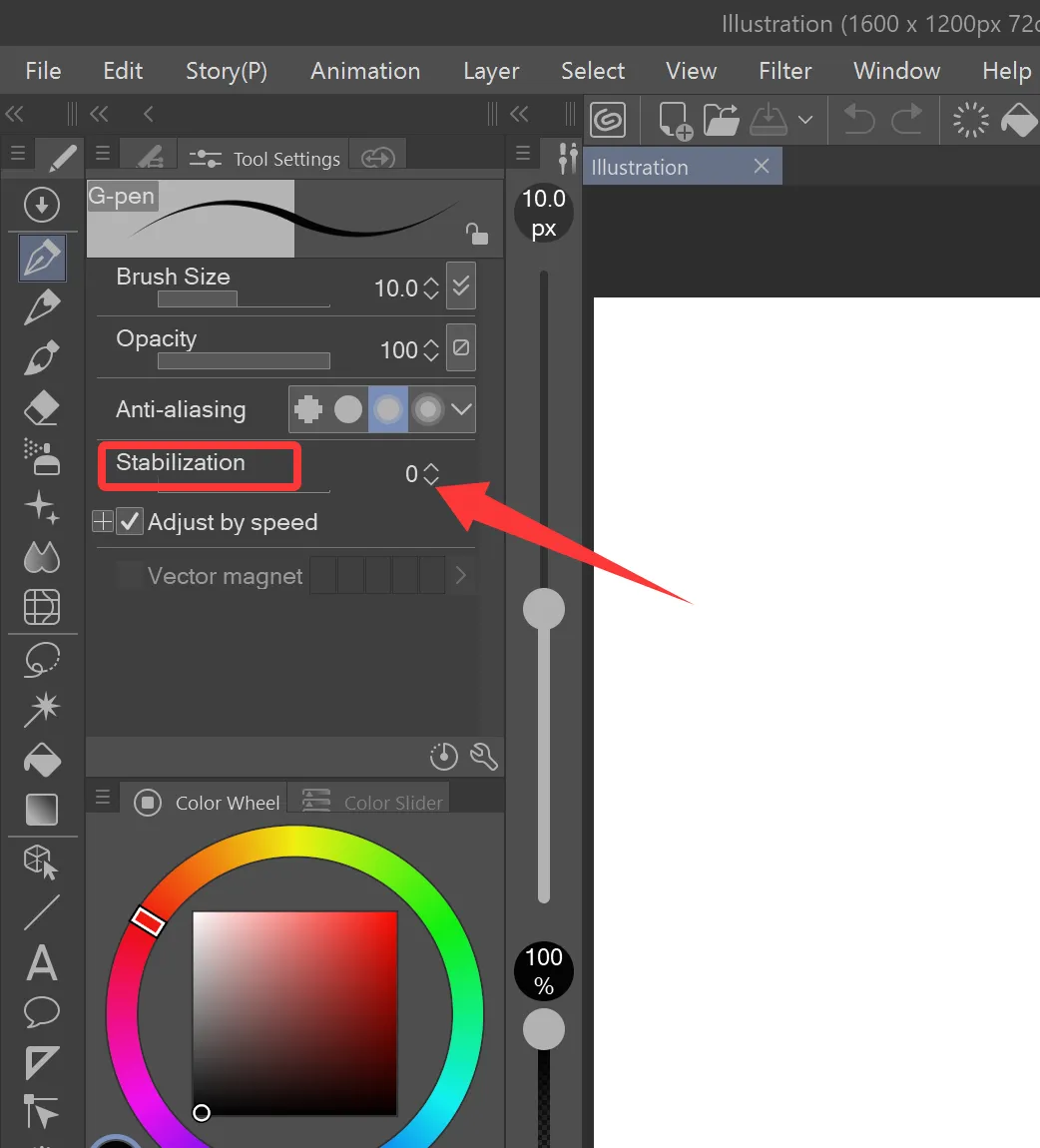Open the File menu
Image resolution: width=1040 pixels, height=1148 pixels.
point(43,71)
